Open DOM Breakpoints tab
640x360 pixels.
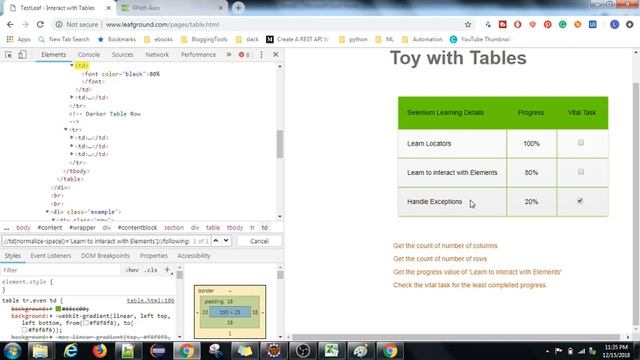click(x=105, y=256)
